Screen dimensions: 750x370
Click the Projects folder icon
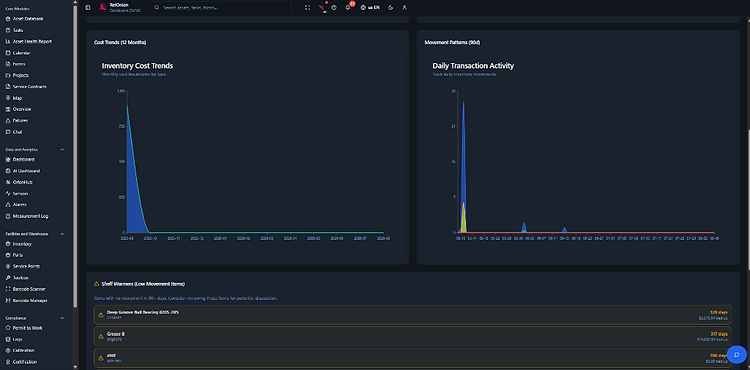[8, 76]
